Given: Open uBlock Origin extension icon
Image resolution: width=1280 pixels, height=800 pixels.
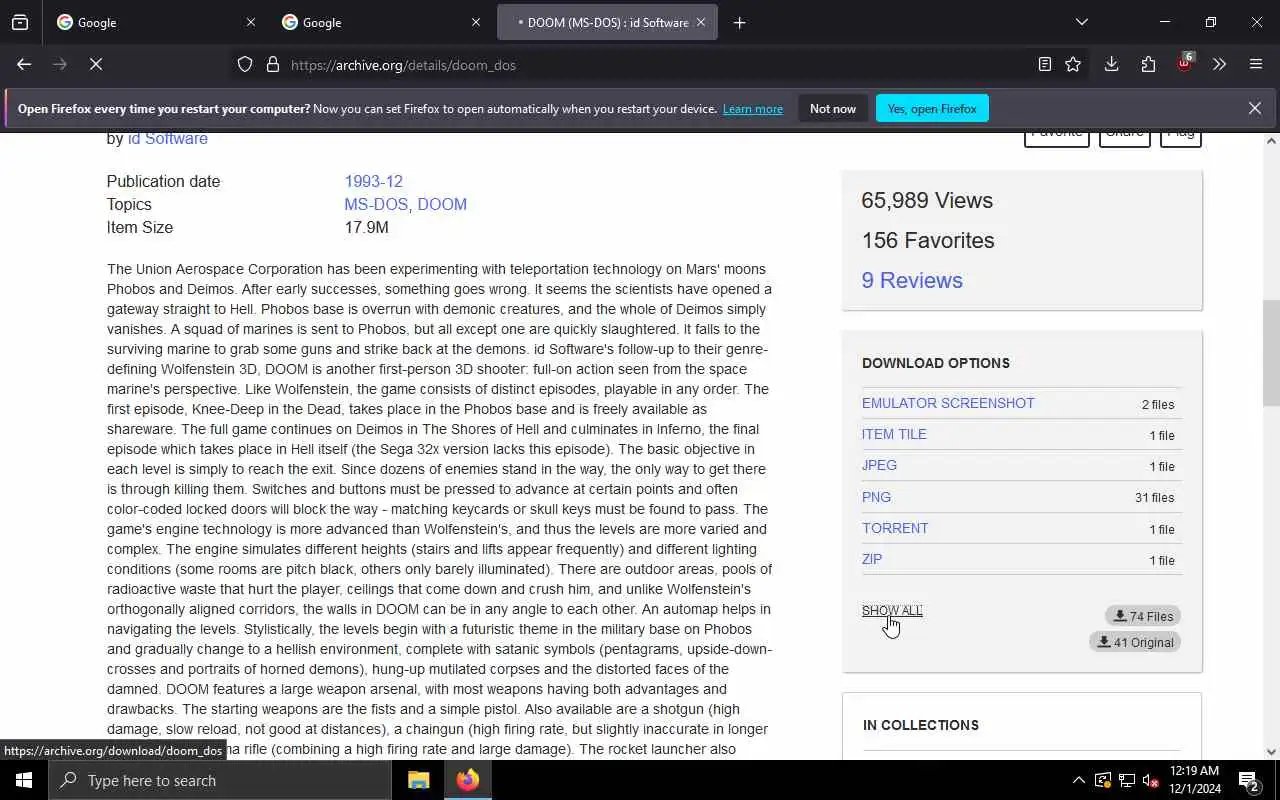Looking at the screenshot, I should 1184,64.
